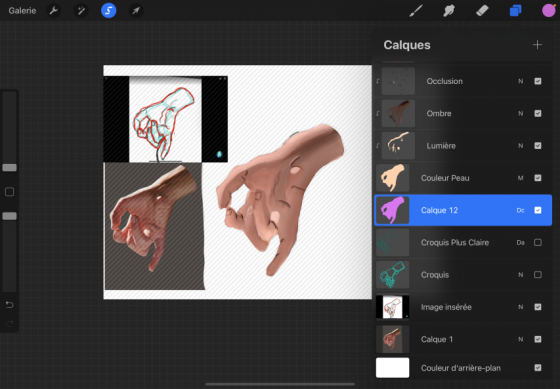Select the Smudge tool
The height and width of the screenshot is (389, 560).
tap(449, 11)
